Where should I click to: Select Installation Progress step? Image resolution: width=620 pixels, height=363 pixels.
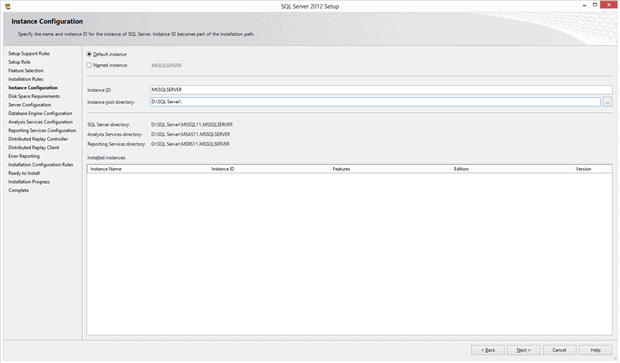pyautogui.click(x=29, y=182)
